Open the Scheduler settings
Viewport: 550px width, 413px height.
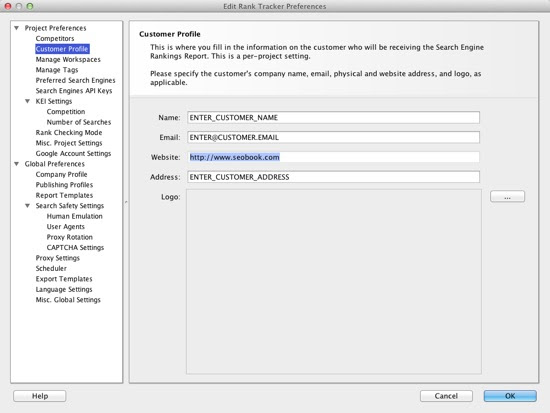pos(51,268)
